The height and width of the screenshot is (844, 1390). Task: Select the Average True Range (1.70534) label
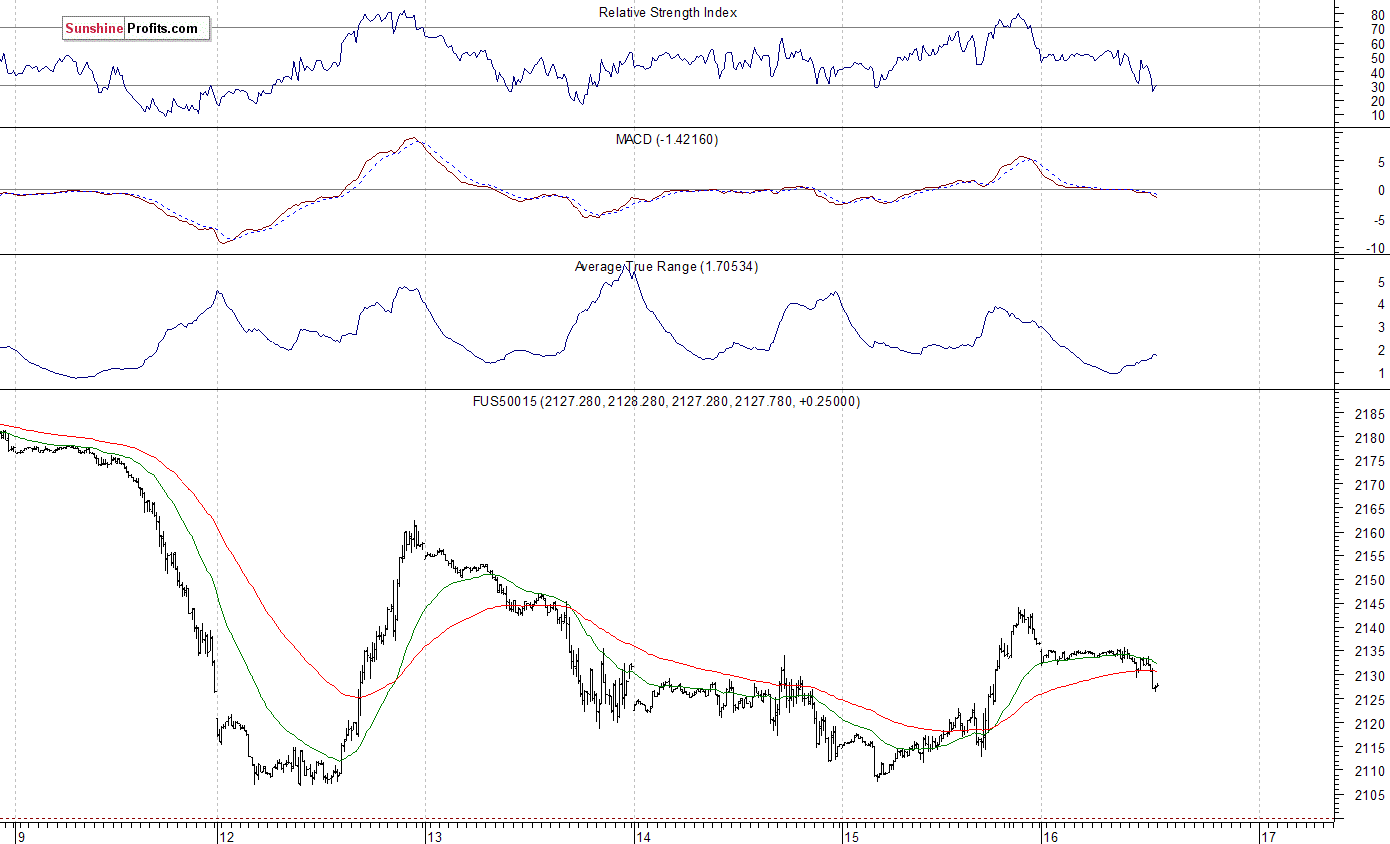point(666,267)
